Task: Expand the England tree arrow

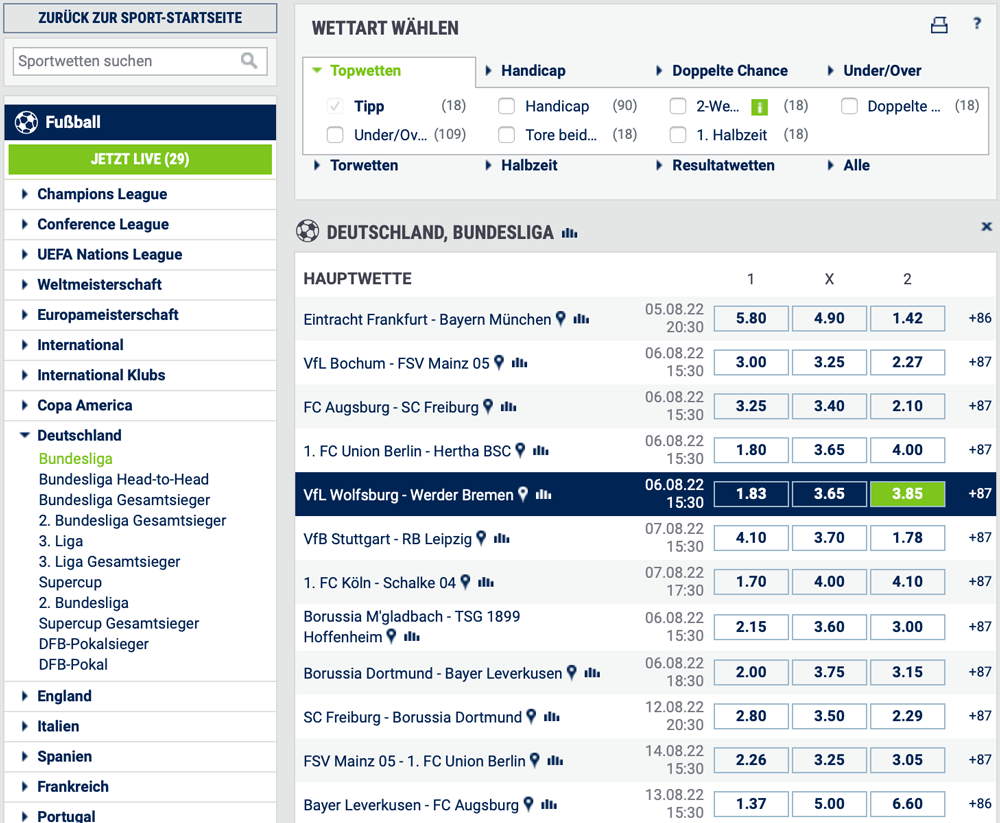Action: 24,696
